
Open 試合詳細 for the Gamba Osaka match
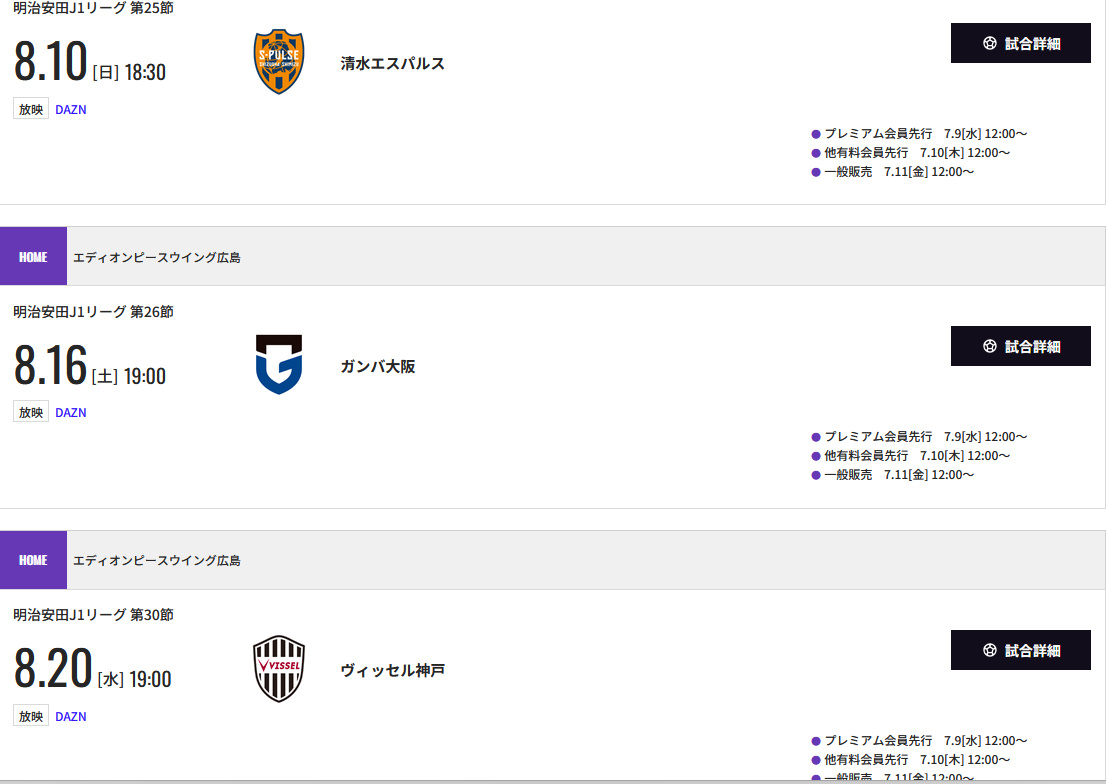coord(1020,346)
